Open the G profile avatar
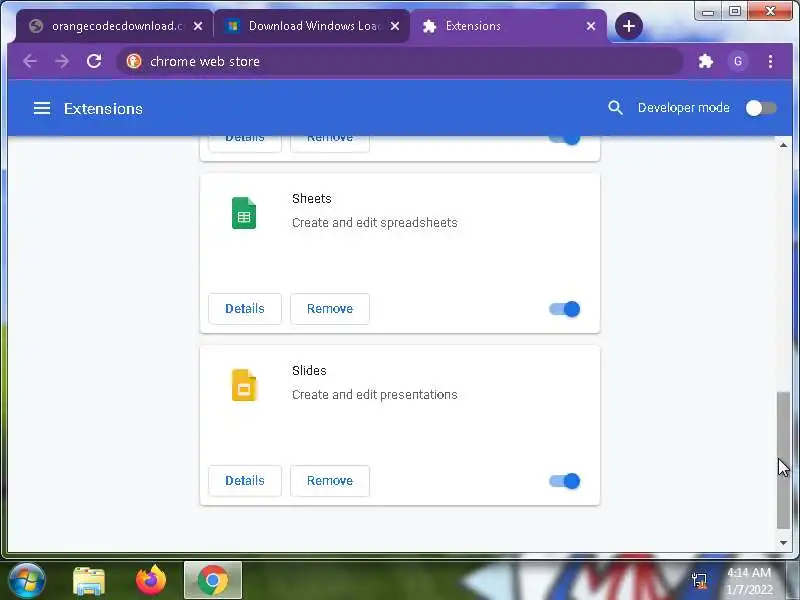800x600 pixels. click(x=738, y=61)
